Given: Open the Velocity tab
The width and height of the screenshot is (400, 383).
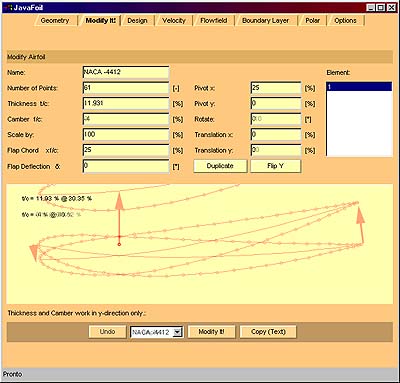Looking at the screenshot, I should pos(174,20).
